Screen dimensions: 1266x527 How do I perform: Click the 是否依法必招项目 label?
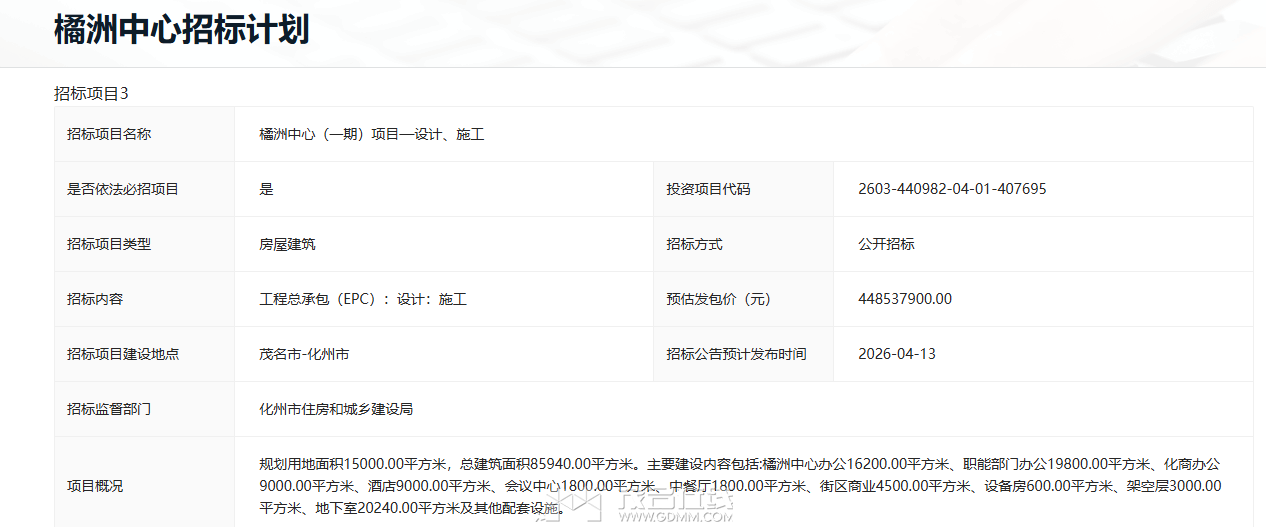[x=122, y=189]
